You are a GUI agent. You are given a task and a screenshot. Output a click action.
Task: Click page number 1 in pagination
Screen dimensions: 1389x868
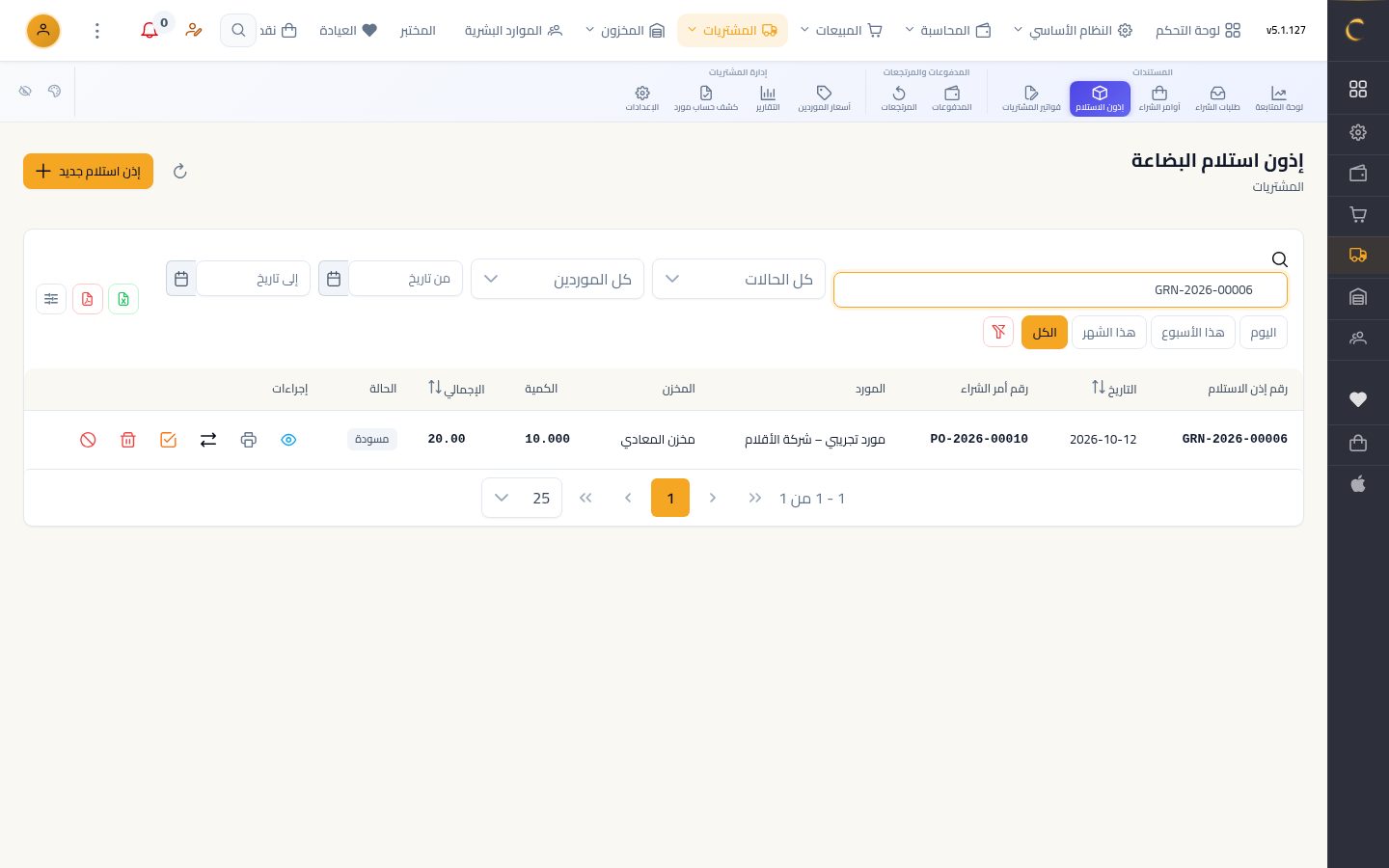(670, 498)
